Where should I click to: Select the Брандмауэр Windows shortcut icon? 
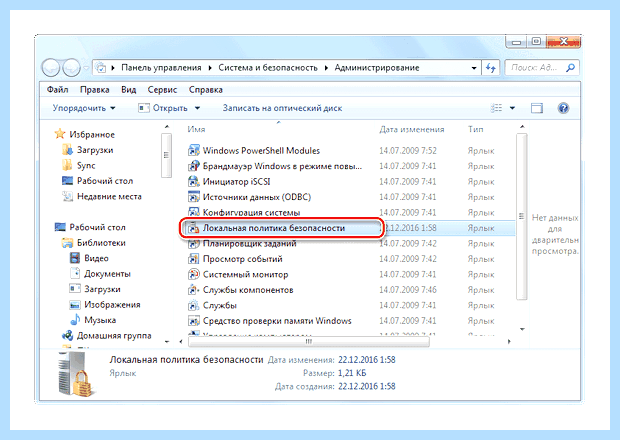193,166
